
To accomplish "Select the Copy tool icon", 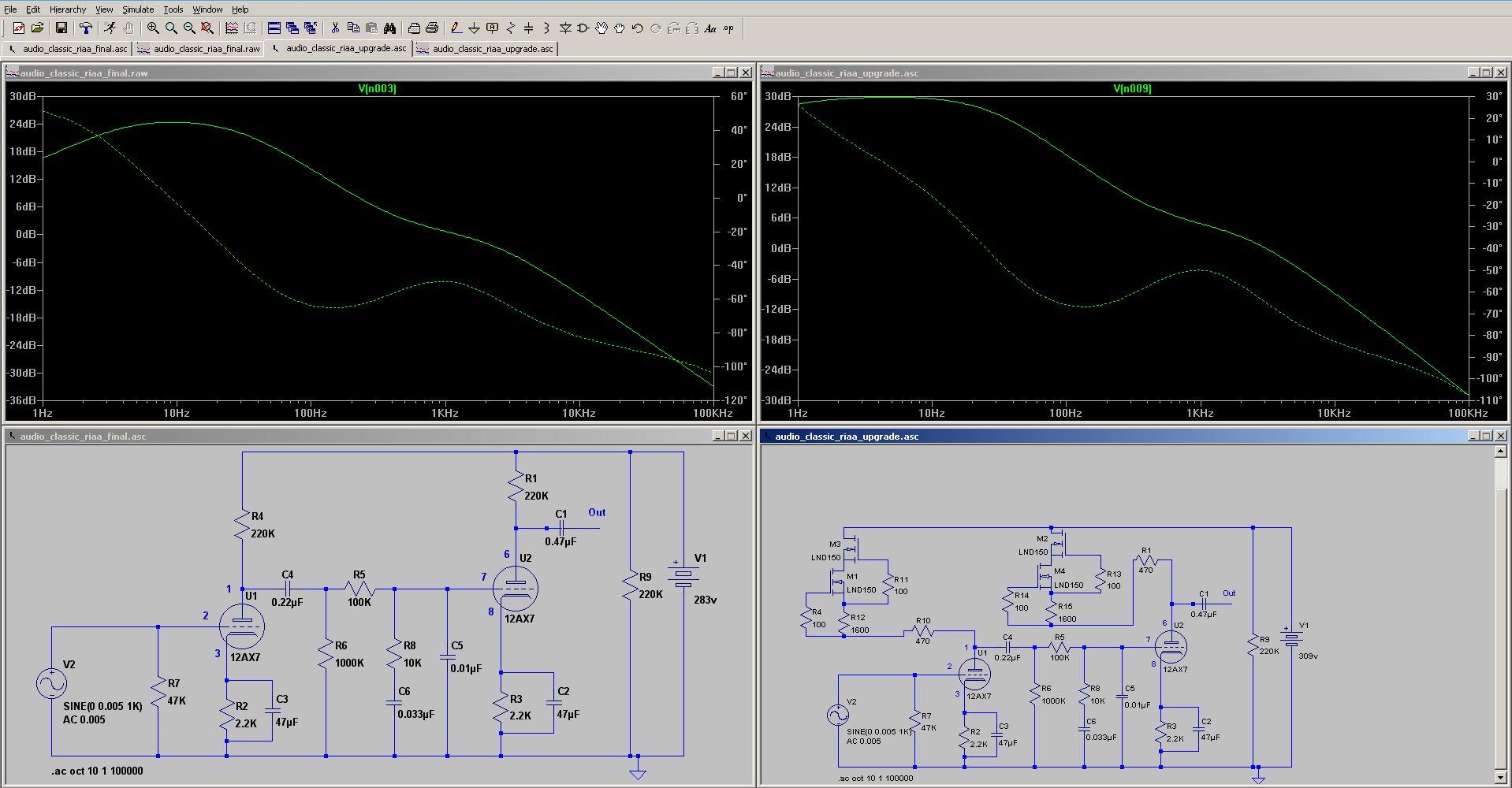I will (x=353, y=28).
